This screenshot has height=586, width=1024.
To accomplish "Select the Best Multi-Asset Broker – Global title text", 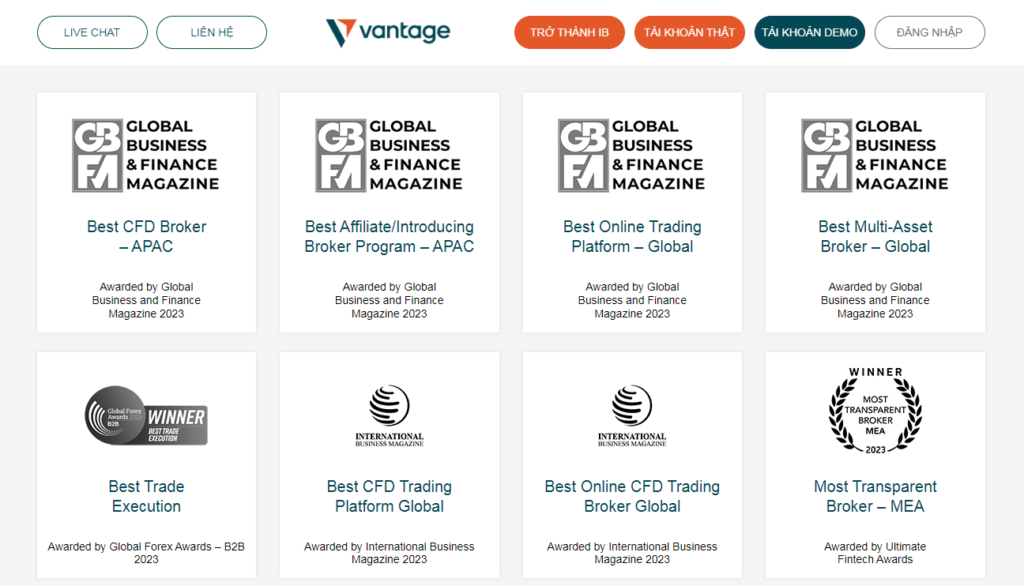I will pyautogui.click(x=875, y=236).
